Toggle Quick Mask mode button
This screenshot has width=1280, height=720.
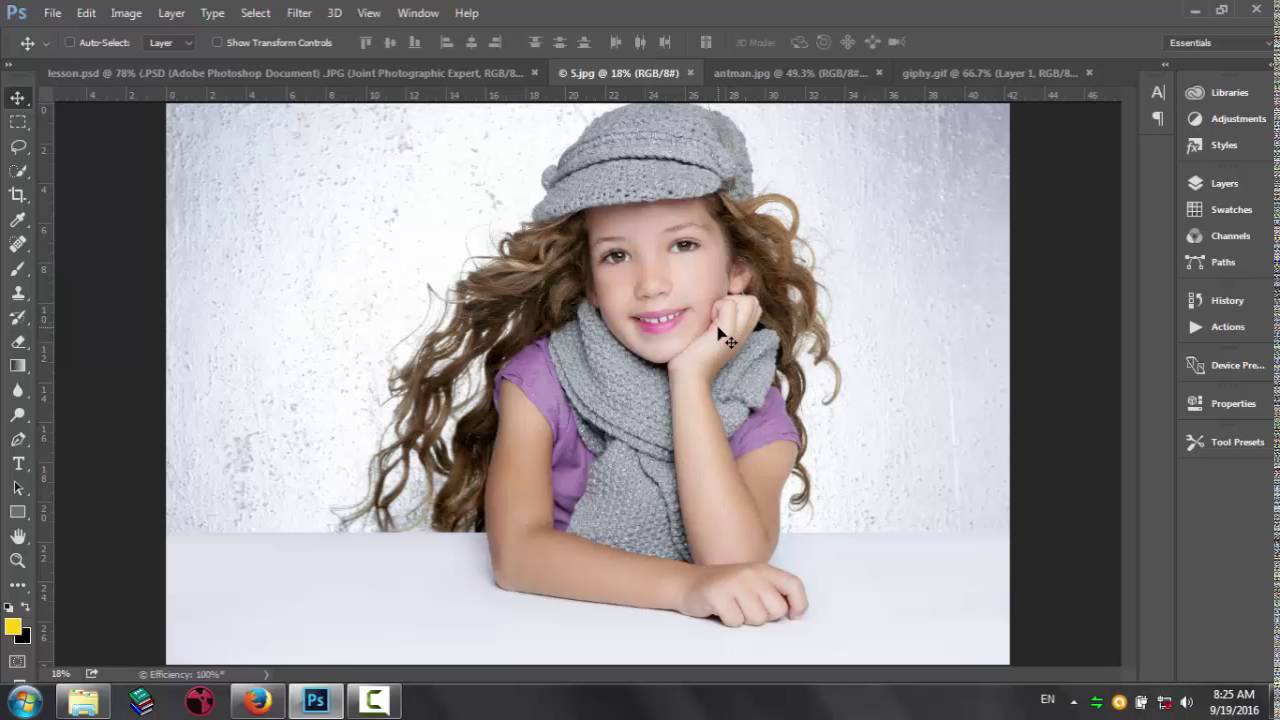(18, 662)
